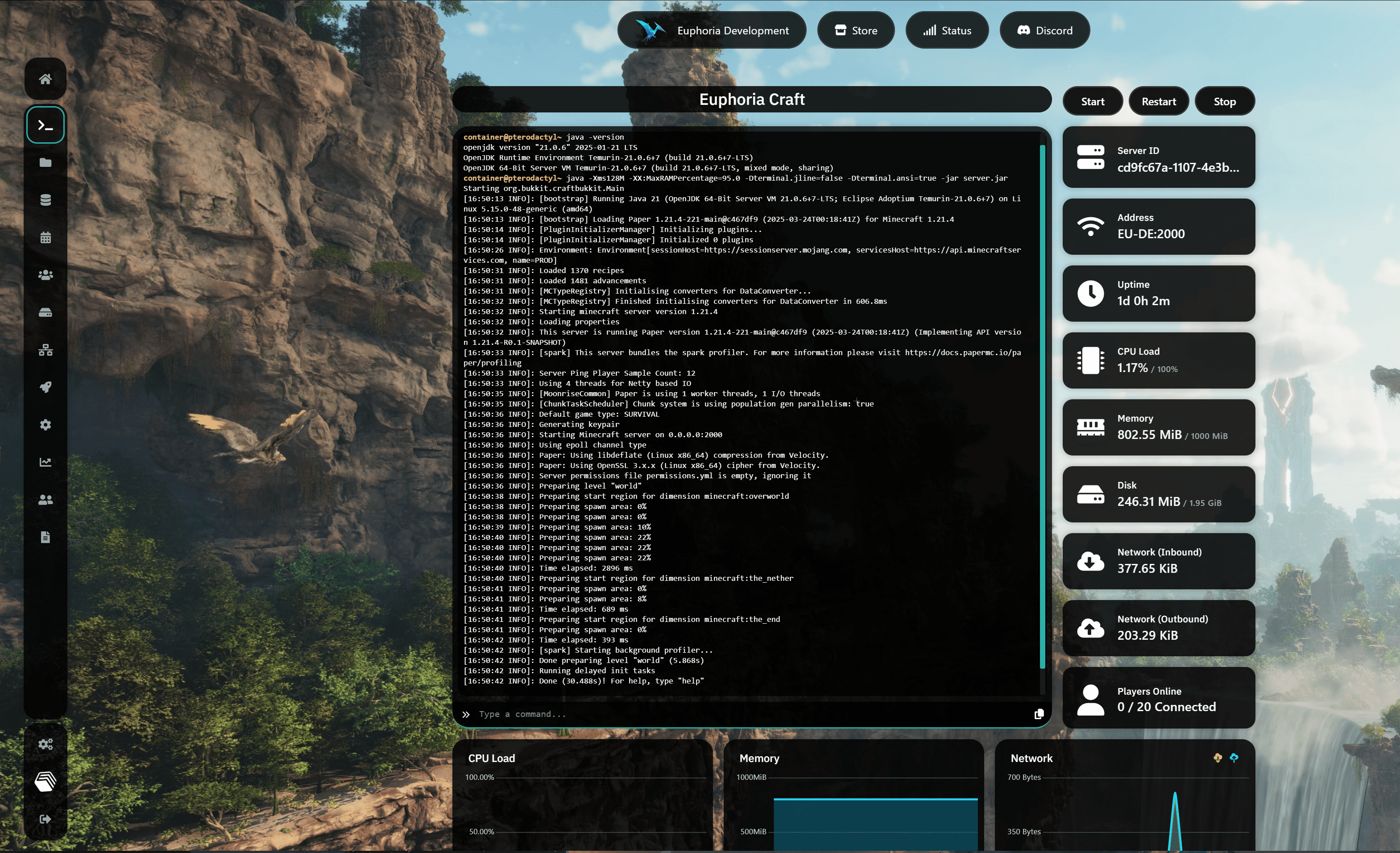Open the databases icon in sidebar
1400x853 pixels.
(46, 200)
